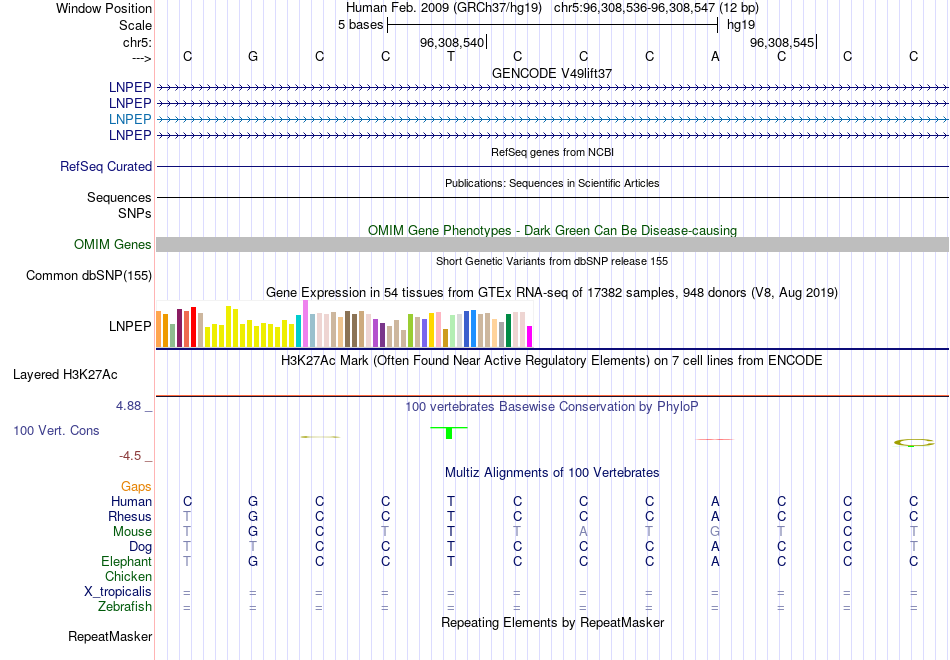Select the Mouse alignment row label
Image resolution: width=950 pixels, height=660 pixels.
point(132,532)
